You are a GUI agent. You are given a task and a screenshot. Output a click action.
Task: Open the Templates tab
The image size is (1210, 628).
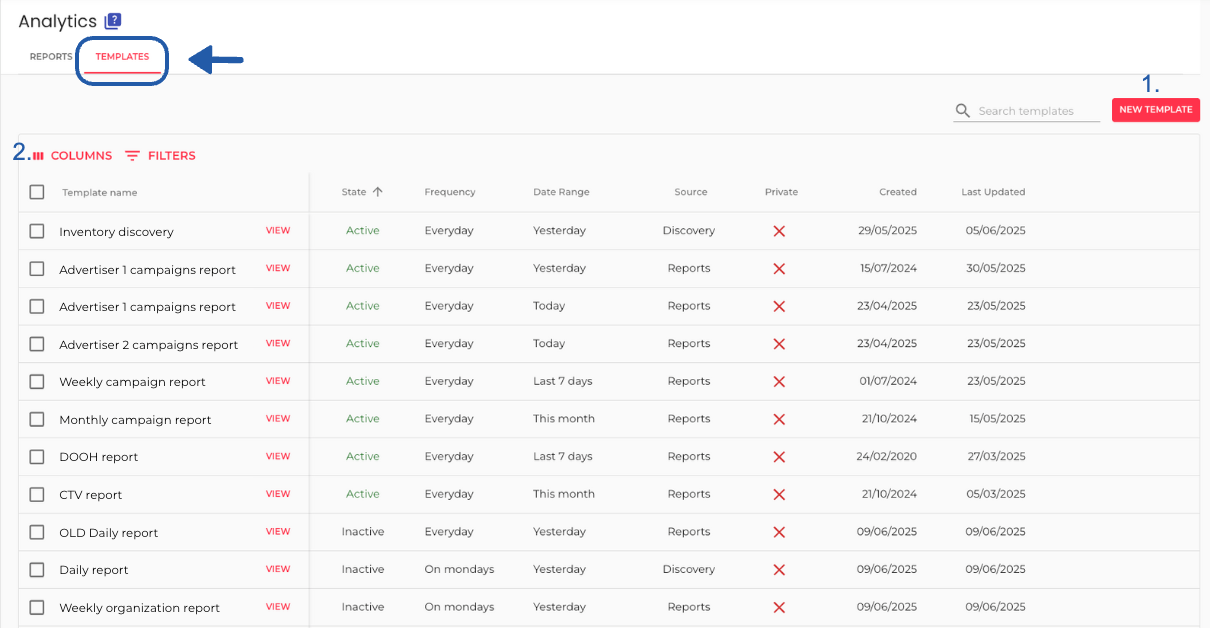pyautogui.click(x=122, y=57)
